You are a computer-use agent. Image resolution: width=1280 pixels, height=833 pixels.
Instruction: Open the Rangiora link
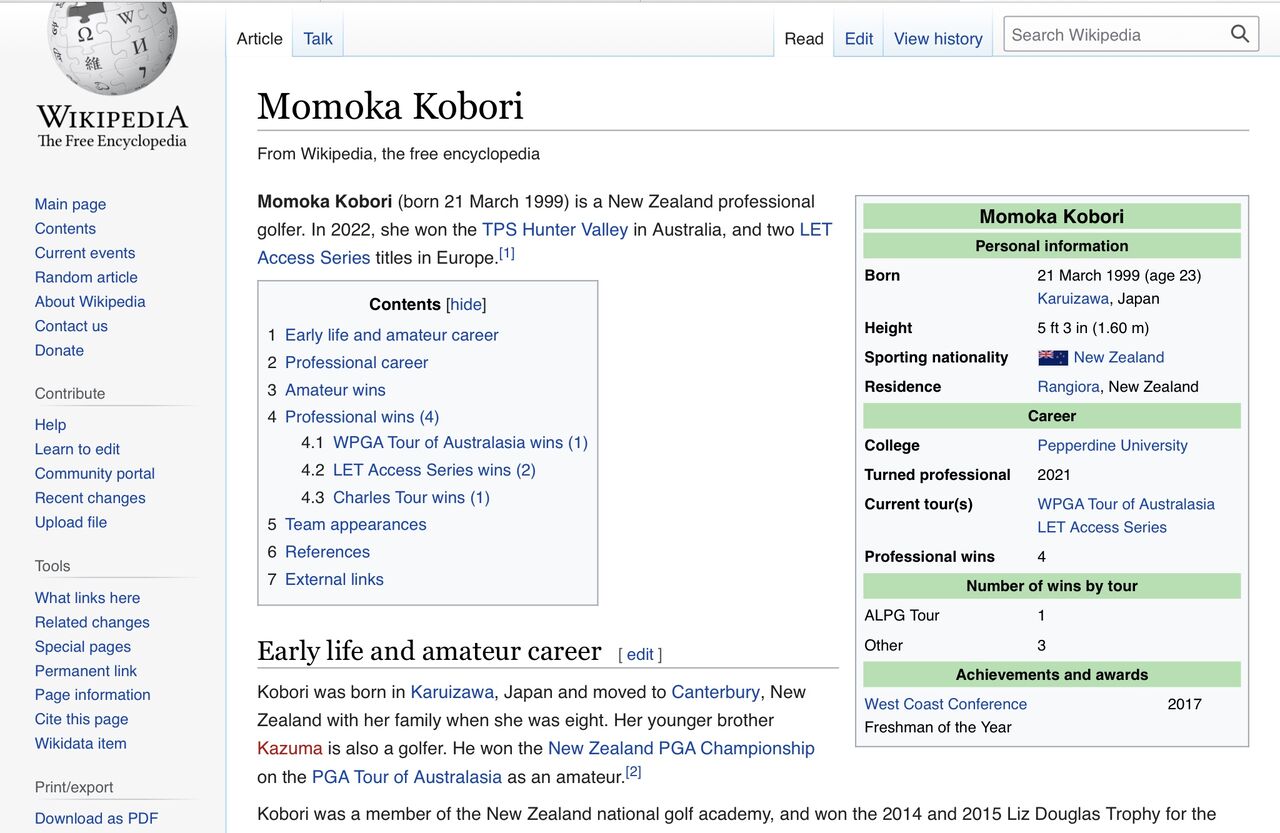pyautogui.click(x=1069, y=386)
